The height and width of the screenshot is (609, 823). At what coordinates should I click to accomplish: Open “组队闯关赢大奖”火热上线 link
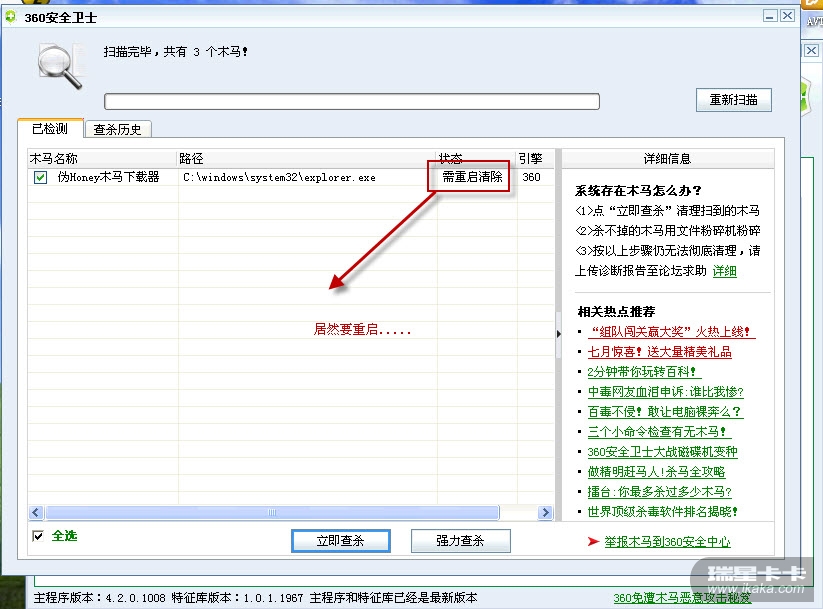click(671, 332)
